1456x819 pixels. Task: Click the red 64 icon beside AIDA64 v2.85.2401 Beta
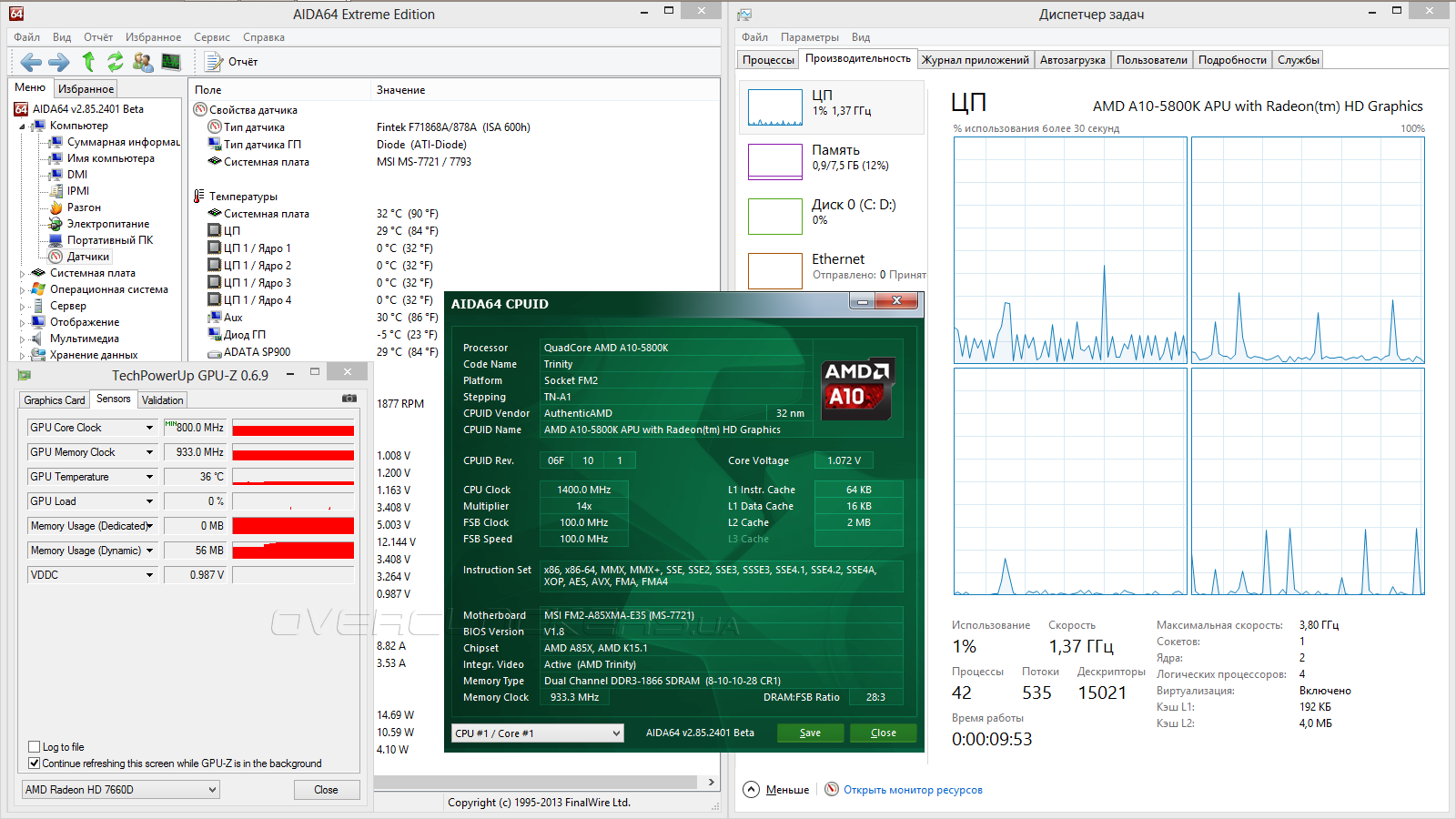pos(21,109)
